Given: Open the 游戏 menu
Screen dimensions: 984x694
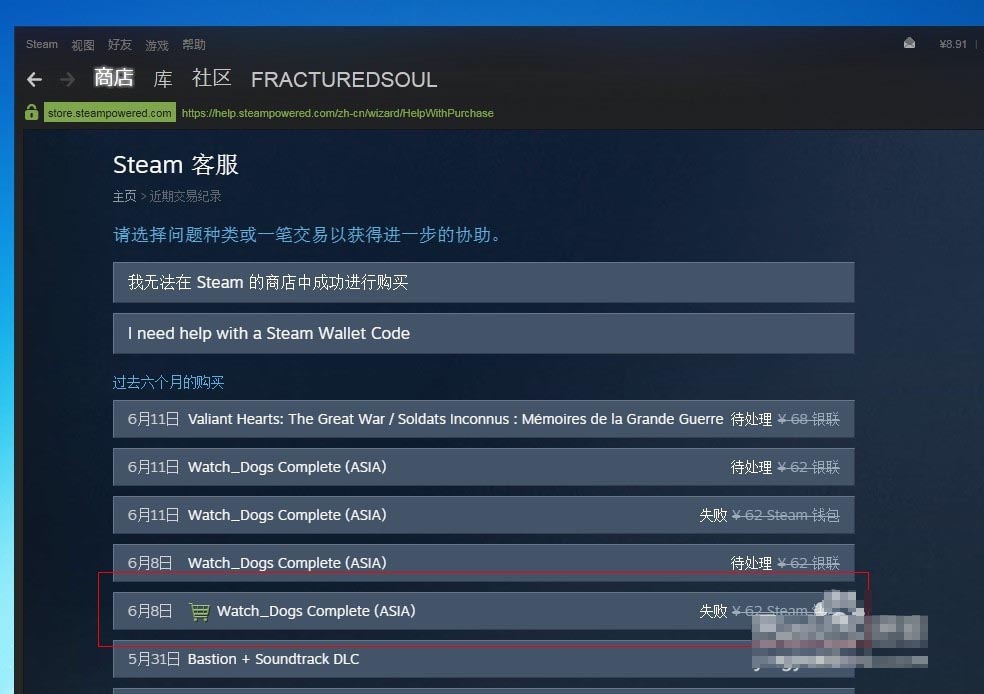Looking at the screenshot, I should tap(157, 45).
